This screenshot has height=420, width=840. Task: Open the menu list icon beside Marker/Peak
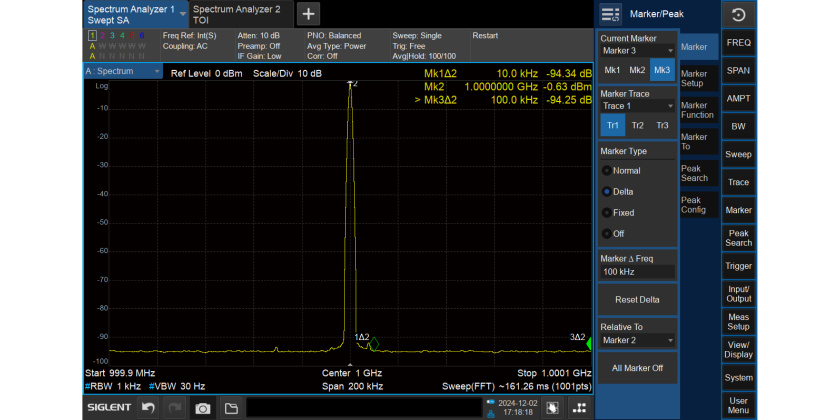609,14
